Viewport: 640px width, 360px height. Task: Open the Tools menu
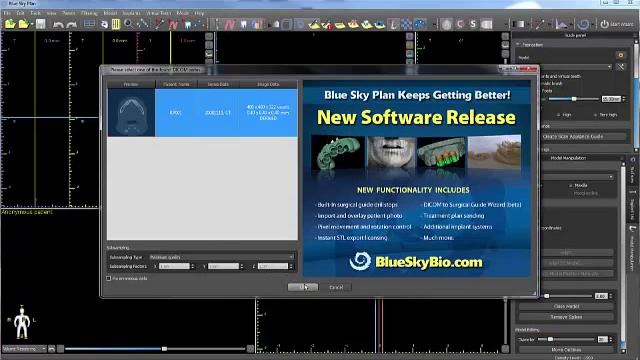tap(36, 13)
